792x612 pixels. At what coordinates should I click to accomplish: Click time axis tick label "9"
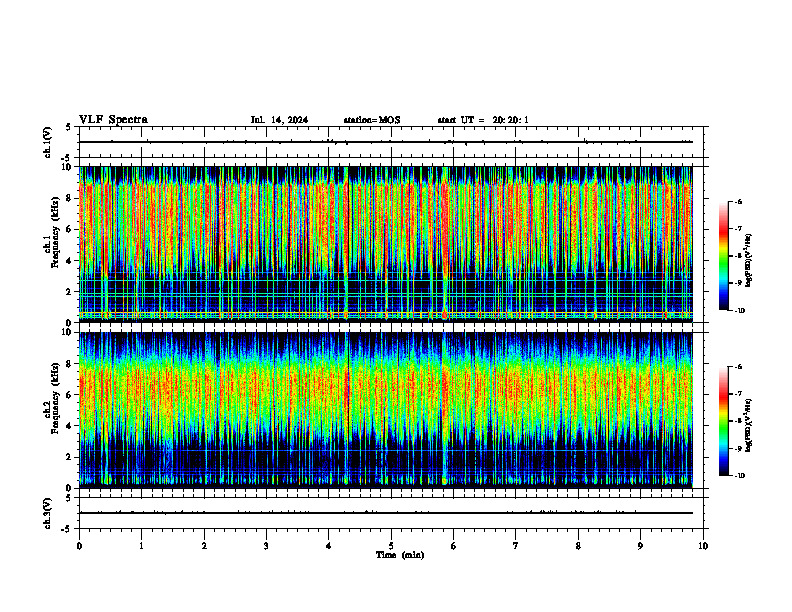[x=640, y=546]
